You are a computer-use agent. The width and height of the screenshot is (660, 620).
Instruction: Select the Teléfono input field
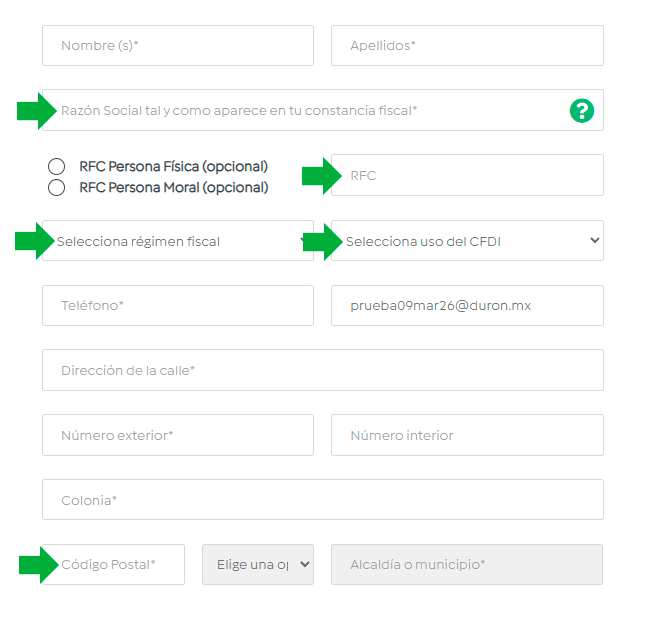(x=178, y=305)
